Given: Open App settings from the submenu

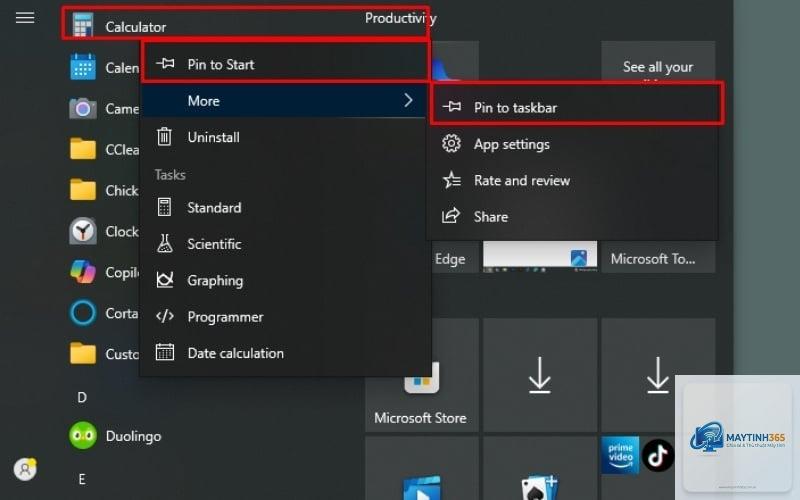Looking at the screenshot, I should (x=573, y=144).
